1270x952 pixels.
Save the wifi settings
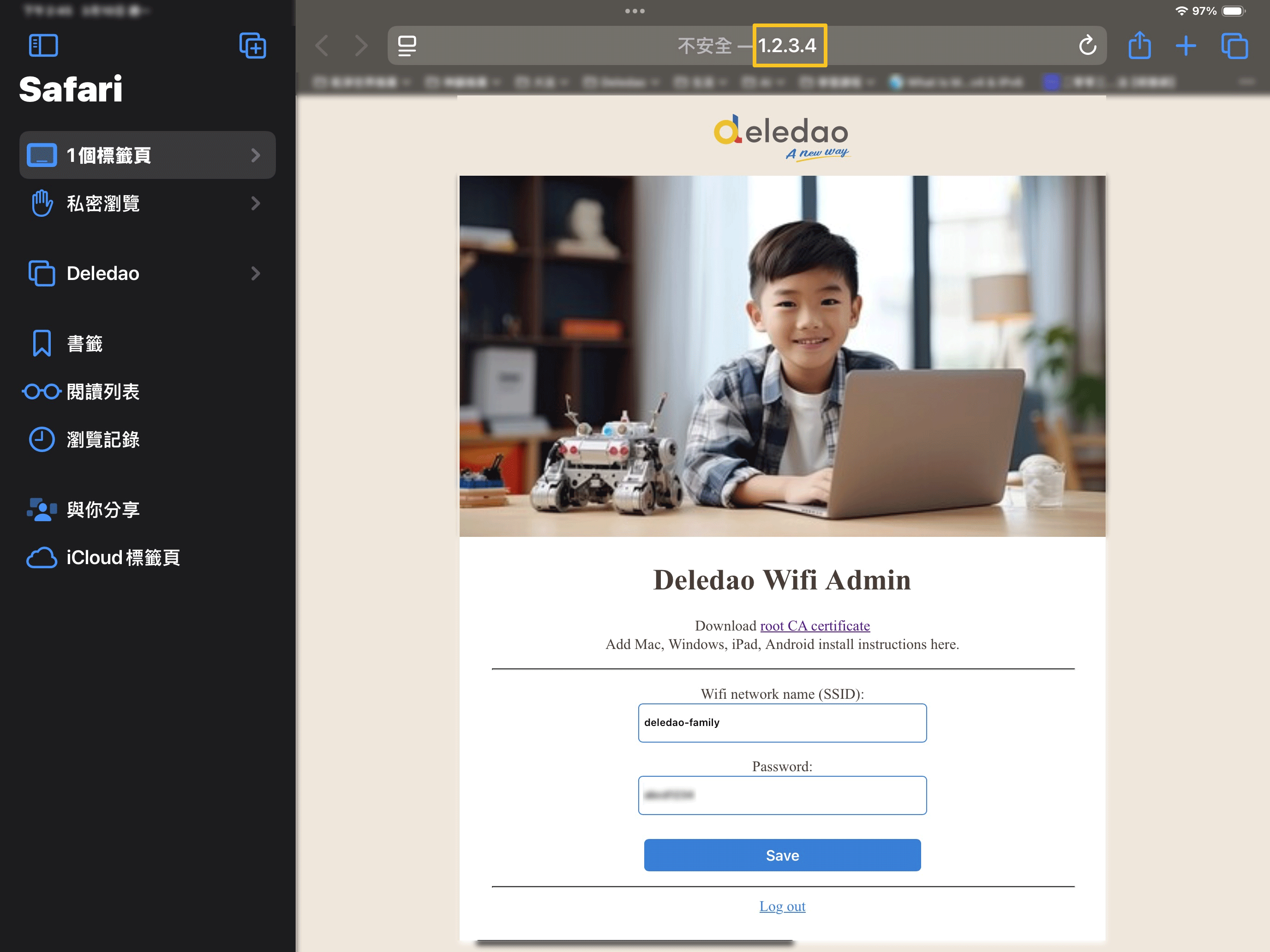point(782,855)
